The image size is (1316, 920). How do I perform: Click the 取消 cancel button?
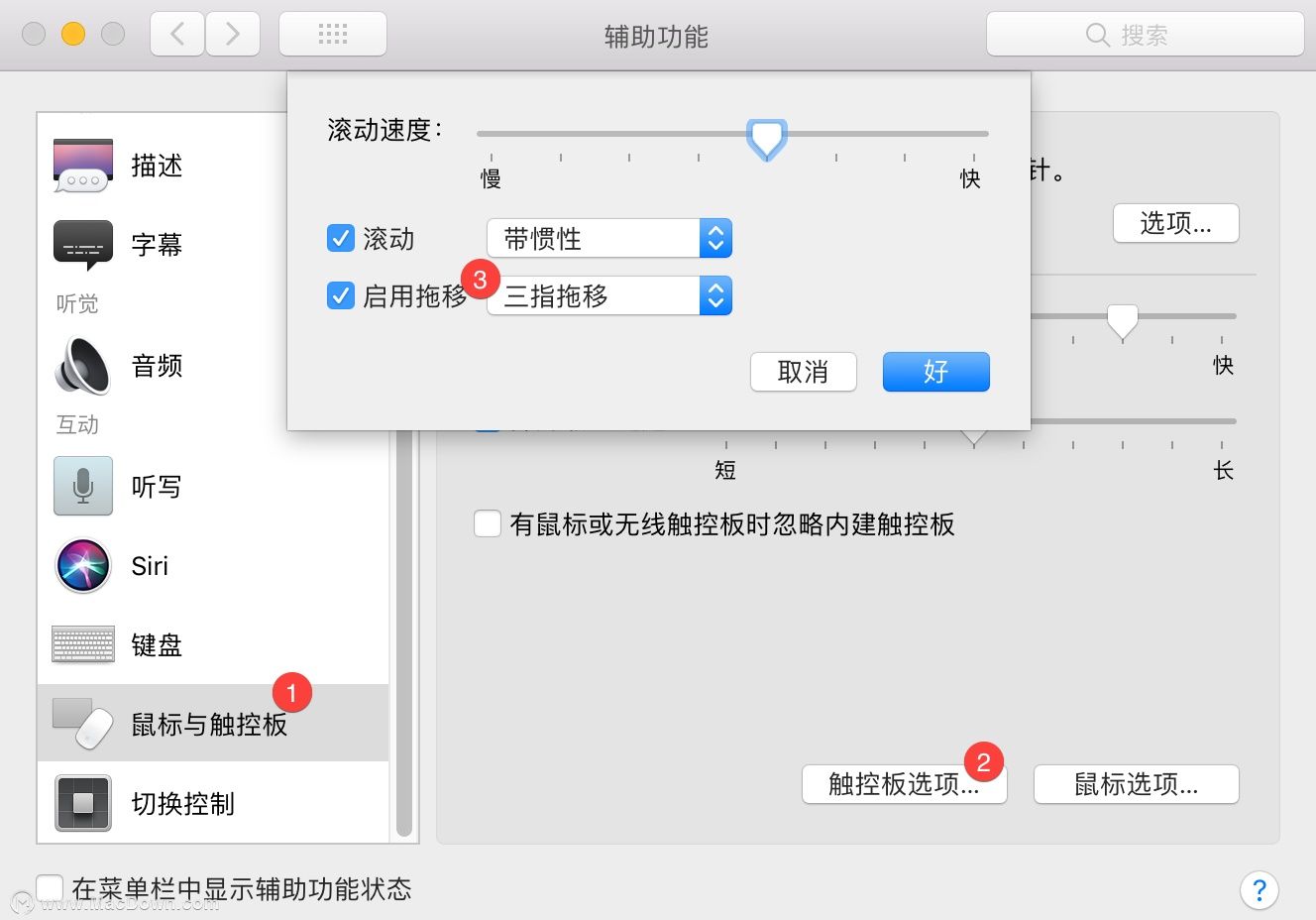pos(803,372)
